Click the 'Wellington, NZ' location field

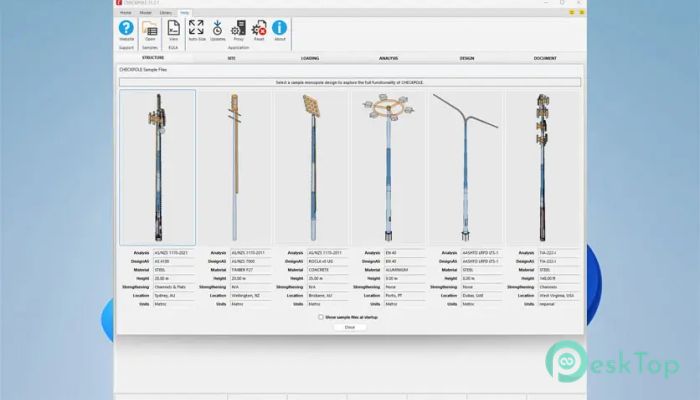click(251, 296)
